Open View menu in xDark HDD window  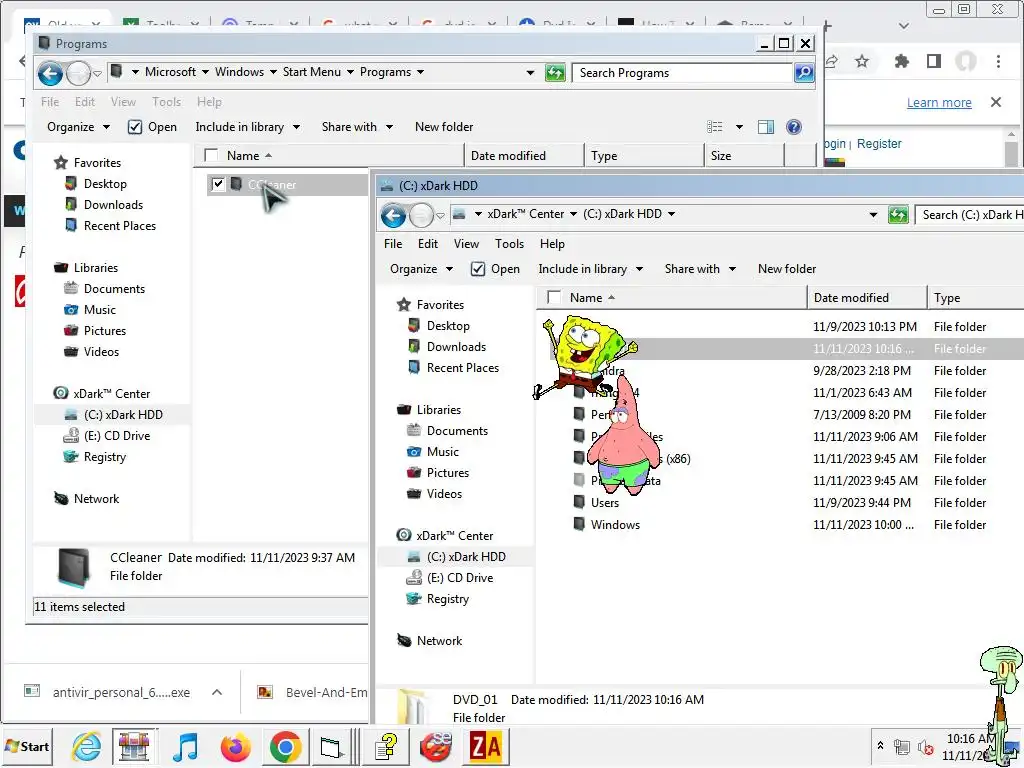pos(466,244)
